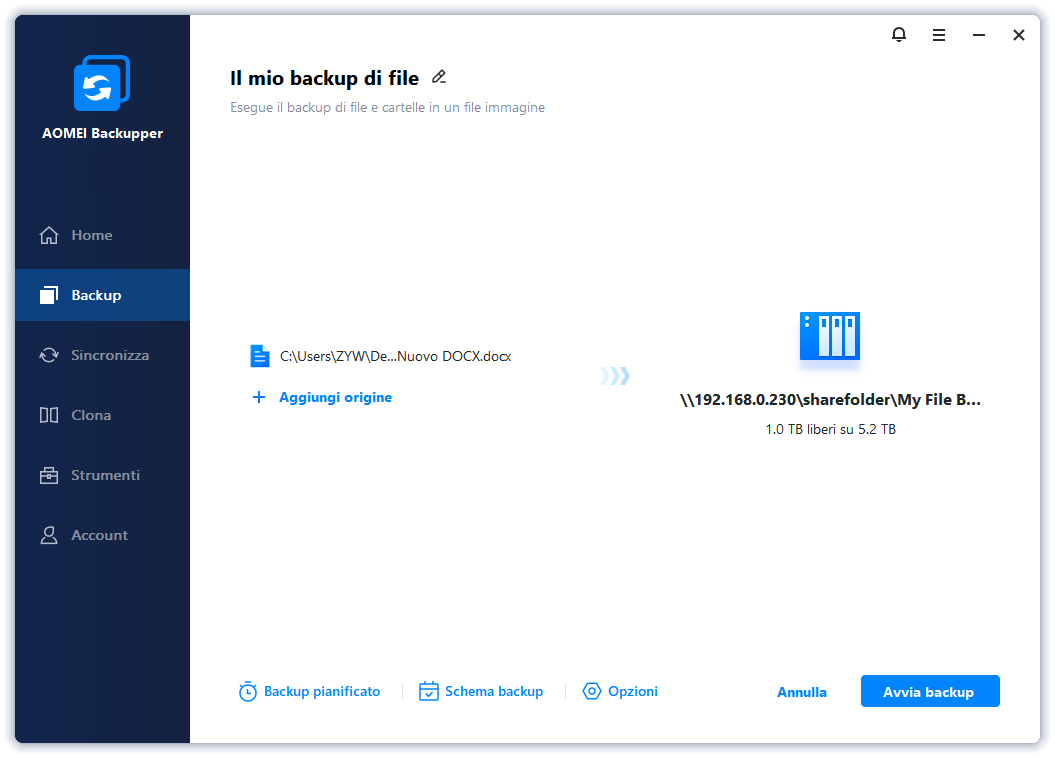Image resolution: width=1055 pixels, height=758 pixels.
Task: Open the Account sidebar section
Action: point(99,535)
